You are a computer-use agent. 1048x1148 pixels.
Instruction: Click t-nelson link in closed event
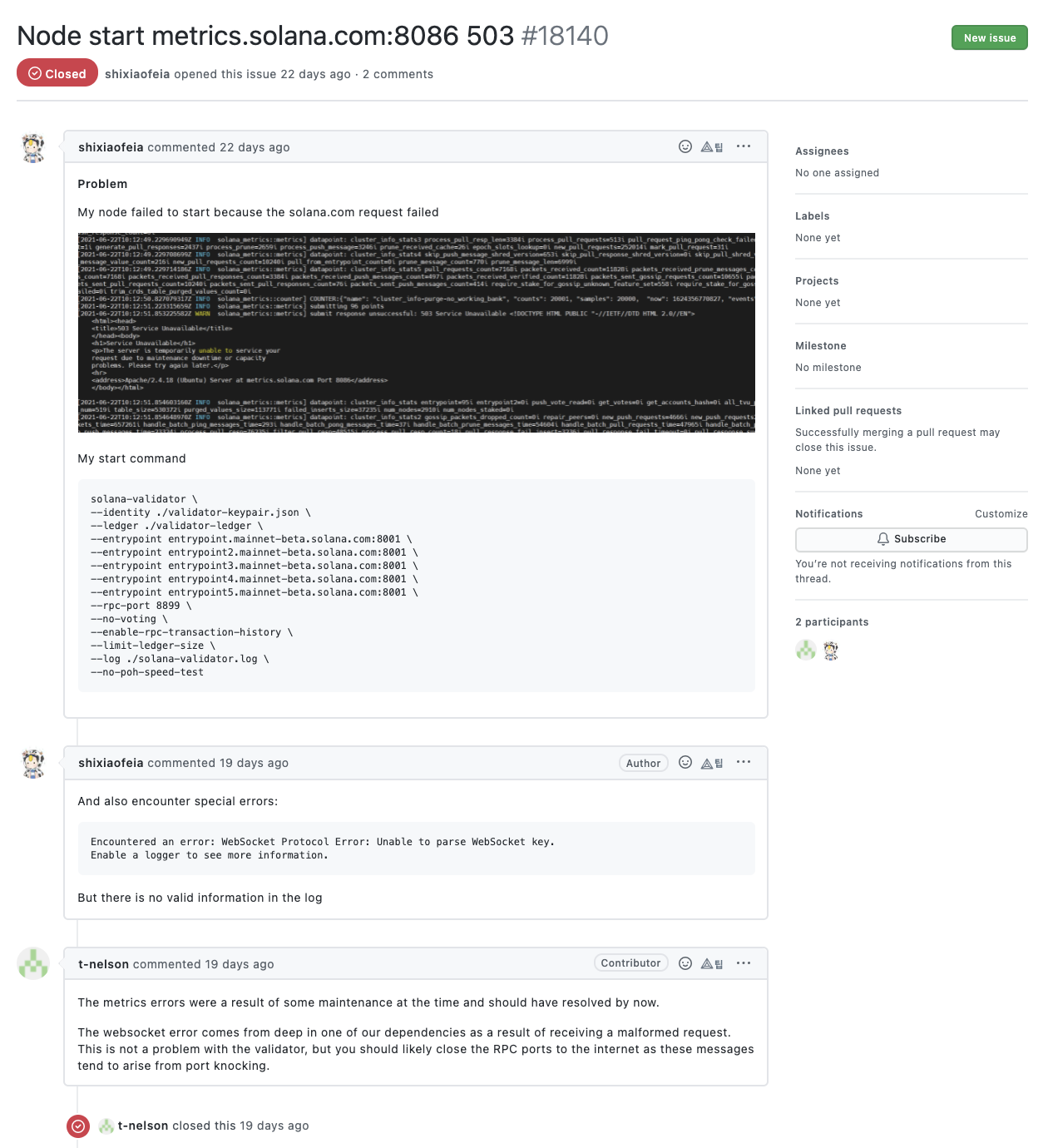click(143, 1126)
